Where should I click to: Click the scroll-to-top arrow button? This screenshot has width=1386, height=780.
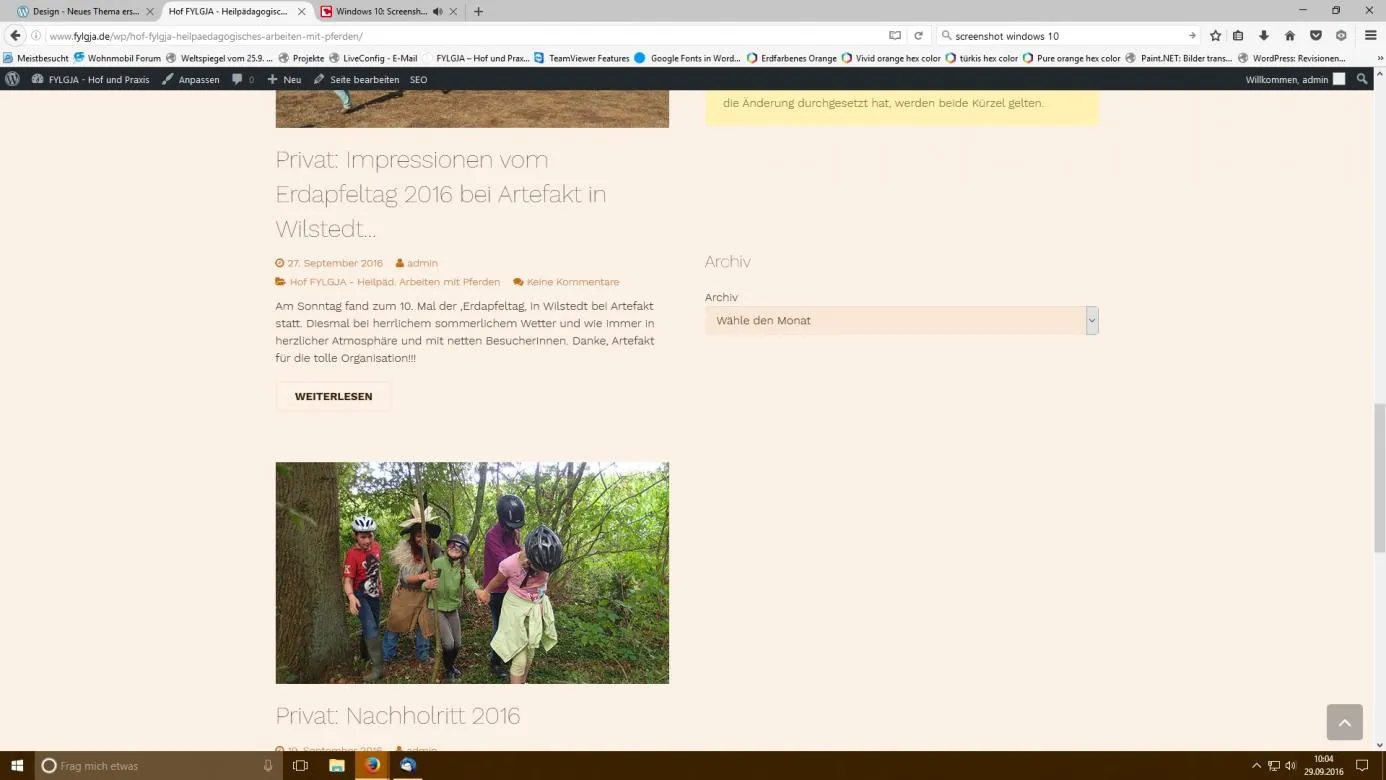(1344, 722)
